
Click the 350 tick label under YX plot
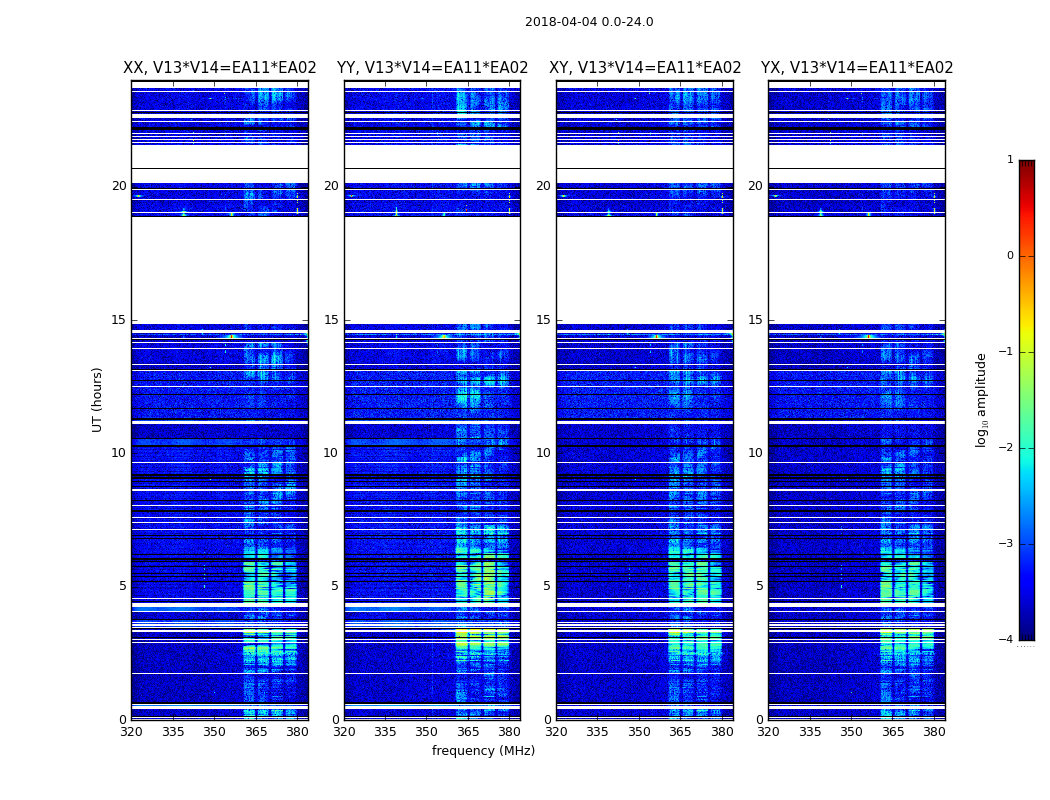851,732
